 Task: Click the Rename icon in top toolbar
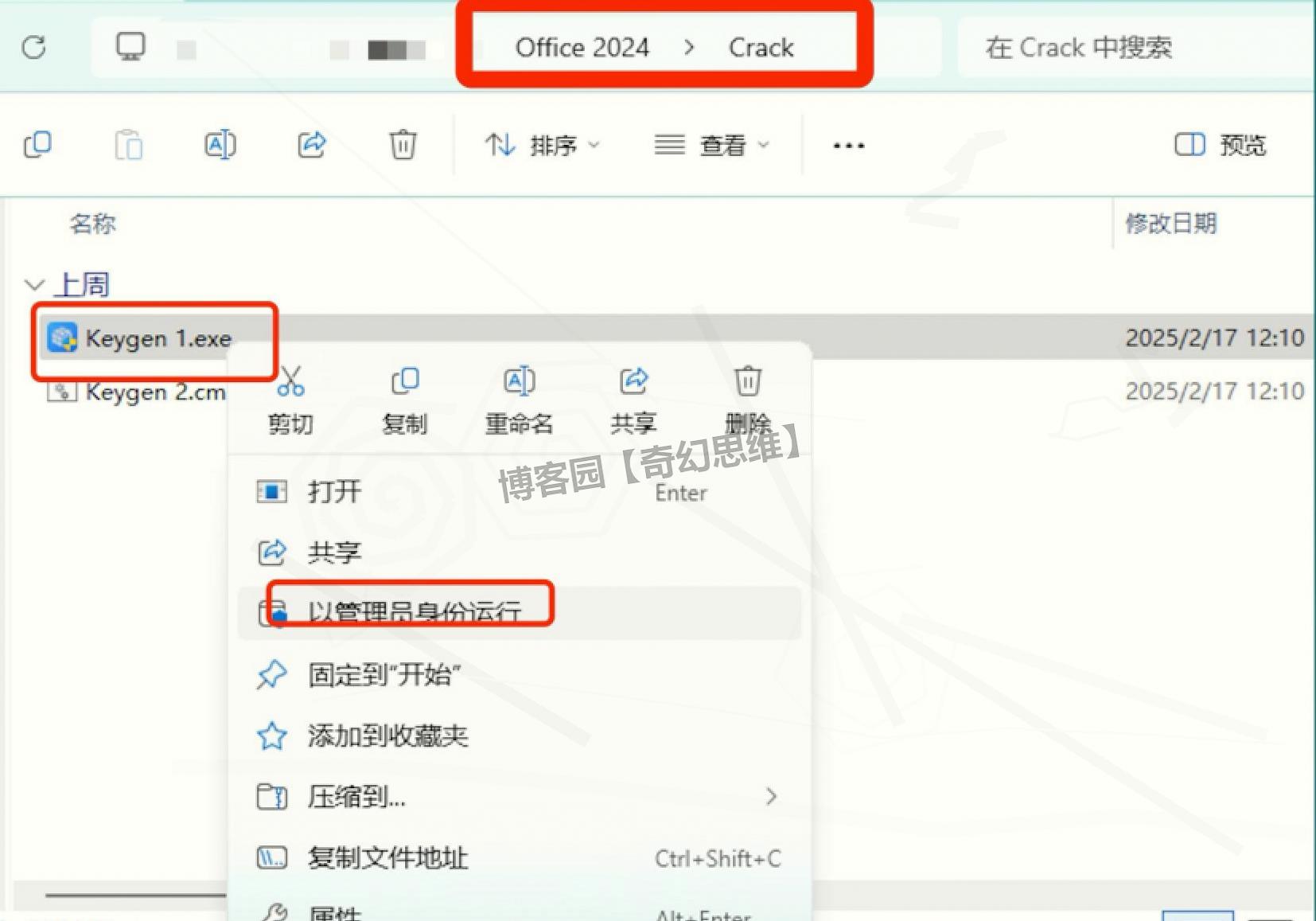point(220,145)
